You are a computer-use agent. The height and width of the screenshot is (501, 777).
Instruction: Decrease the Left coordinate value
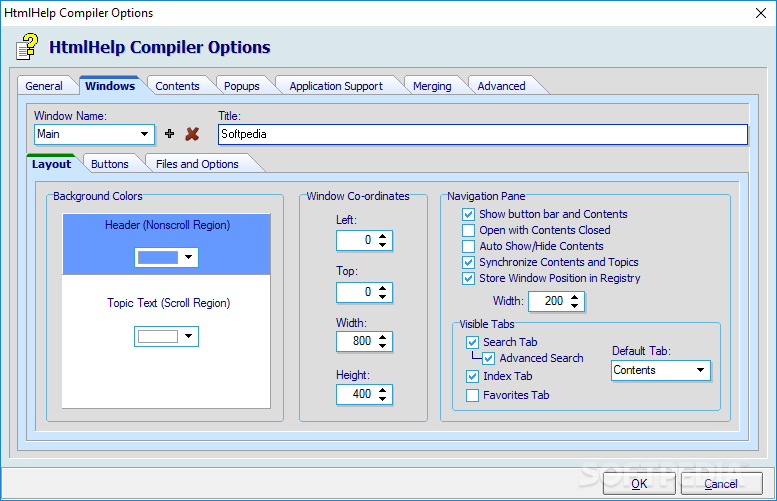[383, 245]
